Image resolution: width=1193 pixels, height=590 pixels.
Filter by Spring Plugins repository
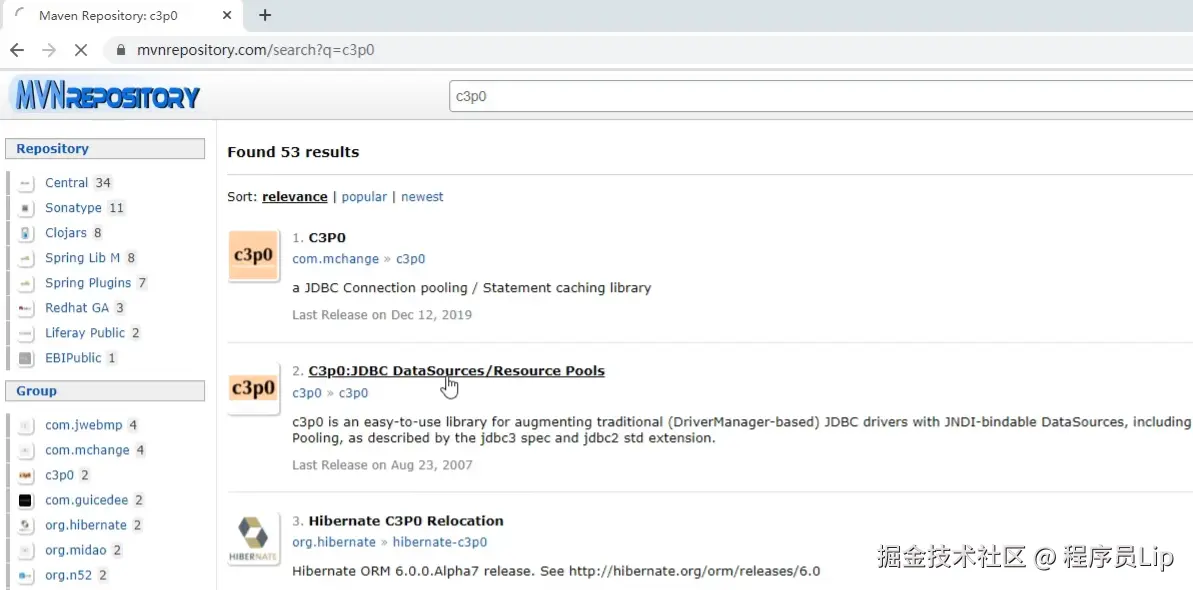click(88, 283)
